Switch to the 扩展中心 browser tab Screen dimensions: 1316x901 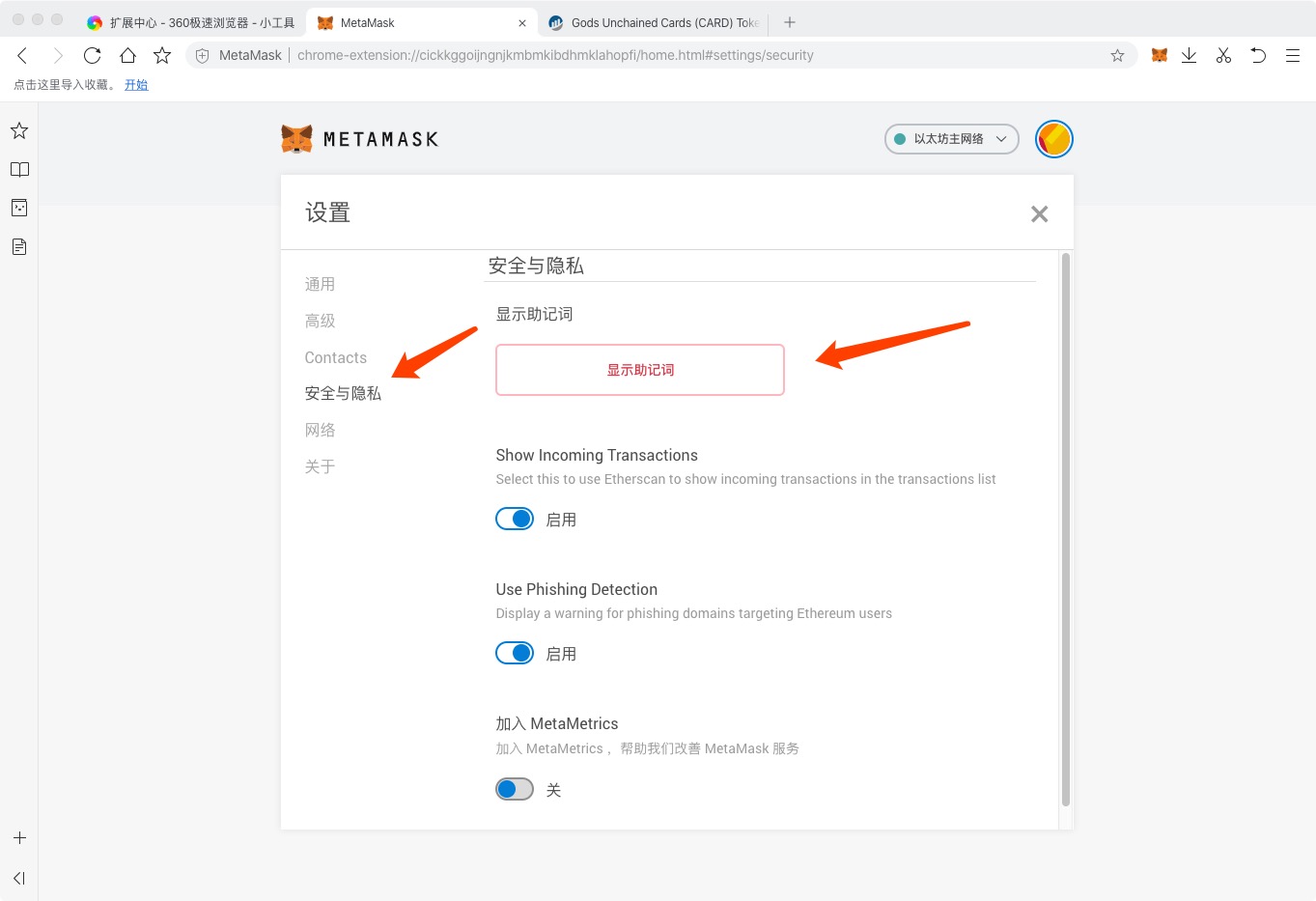[x=190, y=22]
